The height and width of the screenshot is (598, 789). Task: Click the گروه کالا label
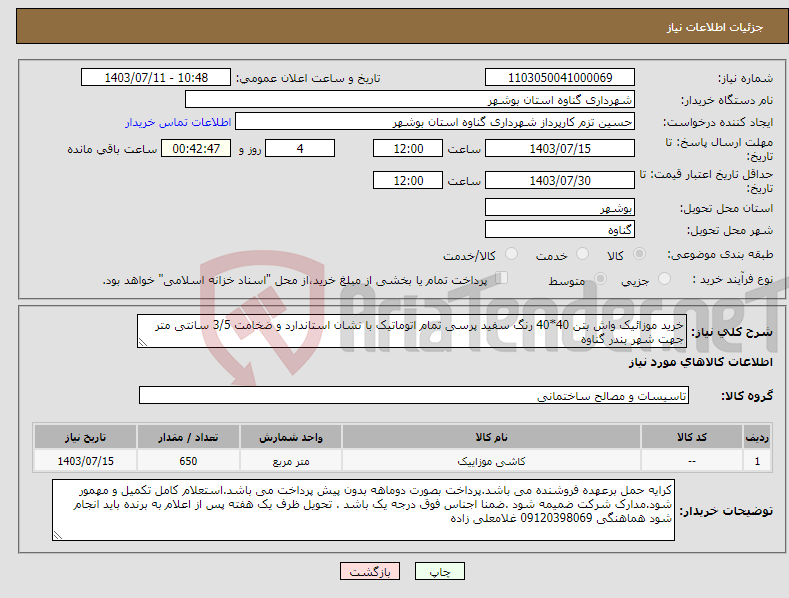tap(747, 396)
